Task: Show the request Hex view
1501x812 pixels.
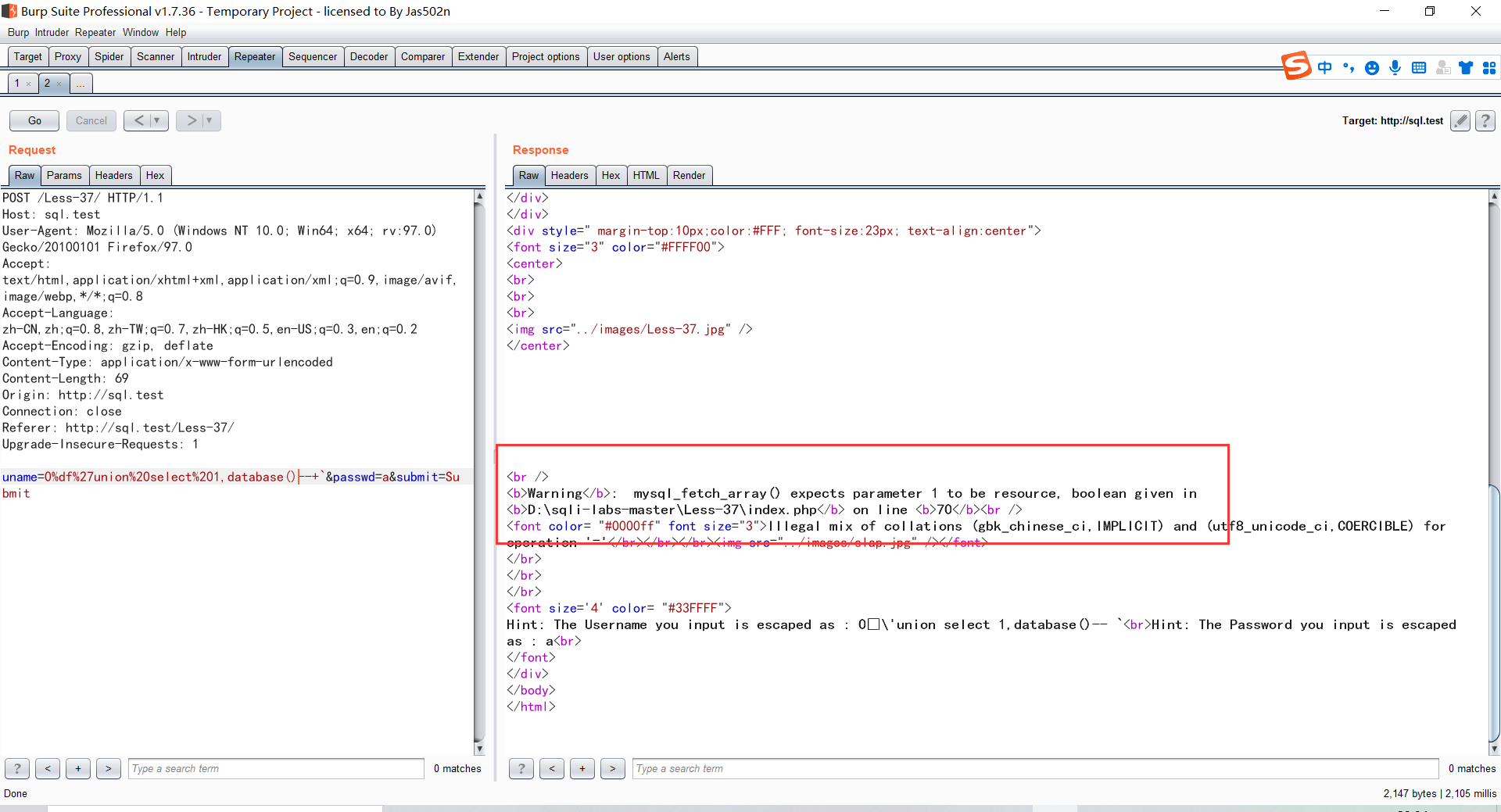Action: (x=156, y=176)
